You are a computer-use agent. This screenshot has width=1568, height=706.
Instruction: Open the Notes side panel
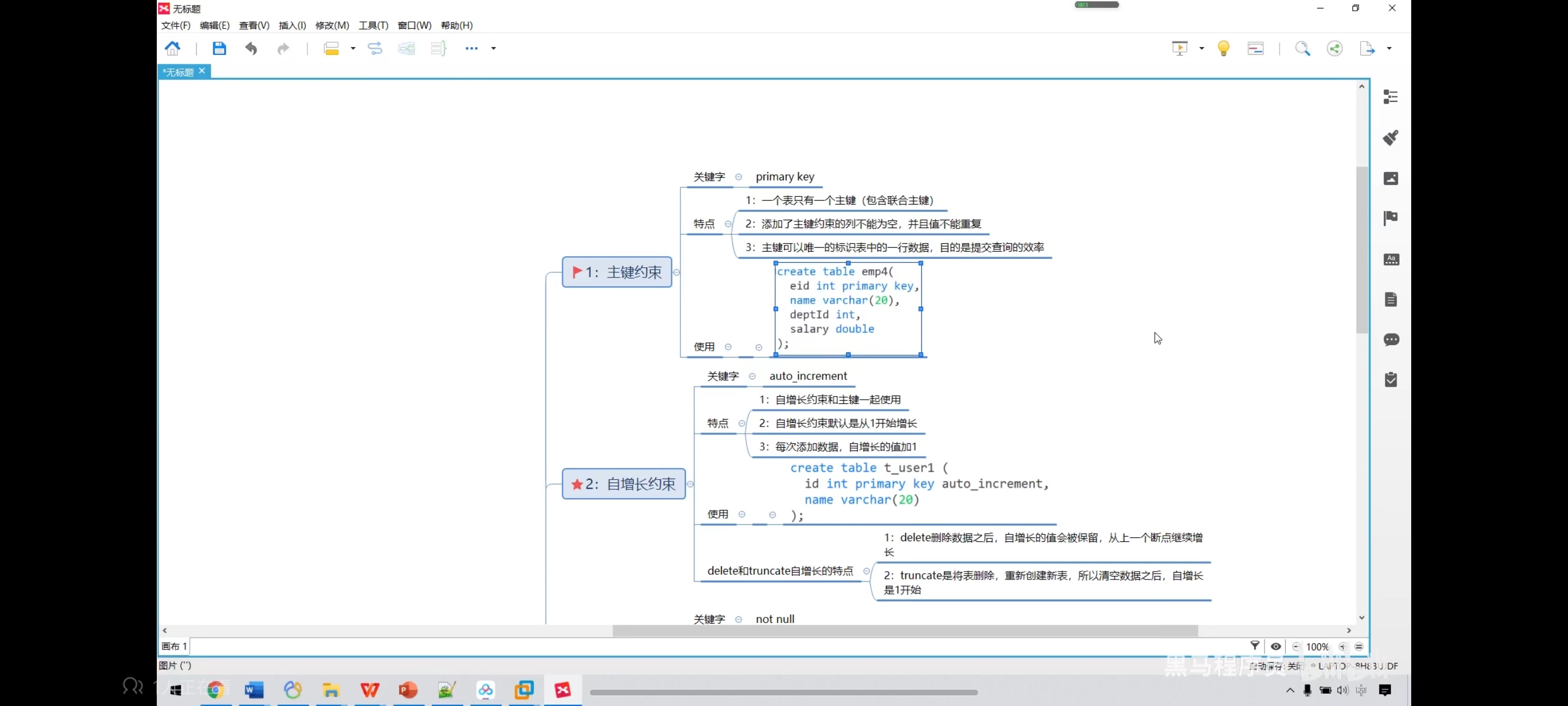click(1391, 299)
